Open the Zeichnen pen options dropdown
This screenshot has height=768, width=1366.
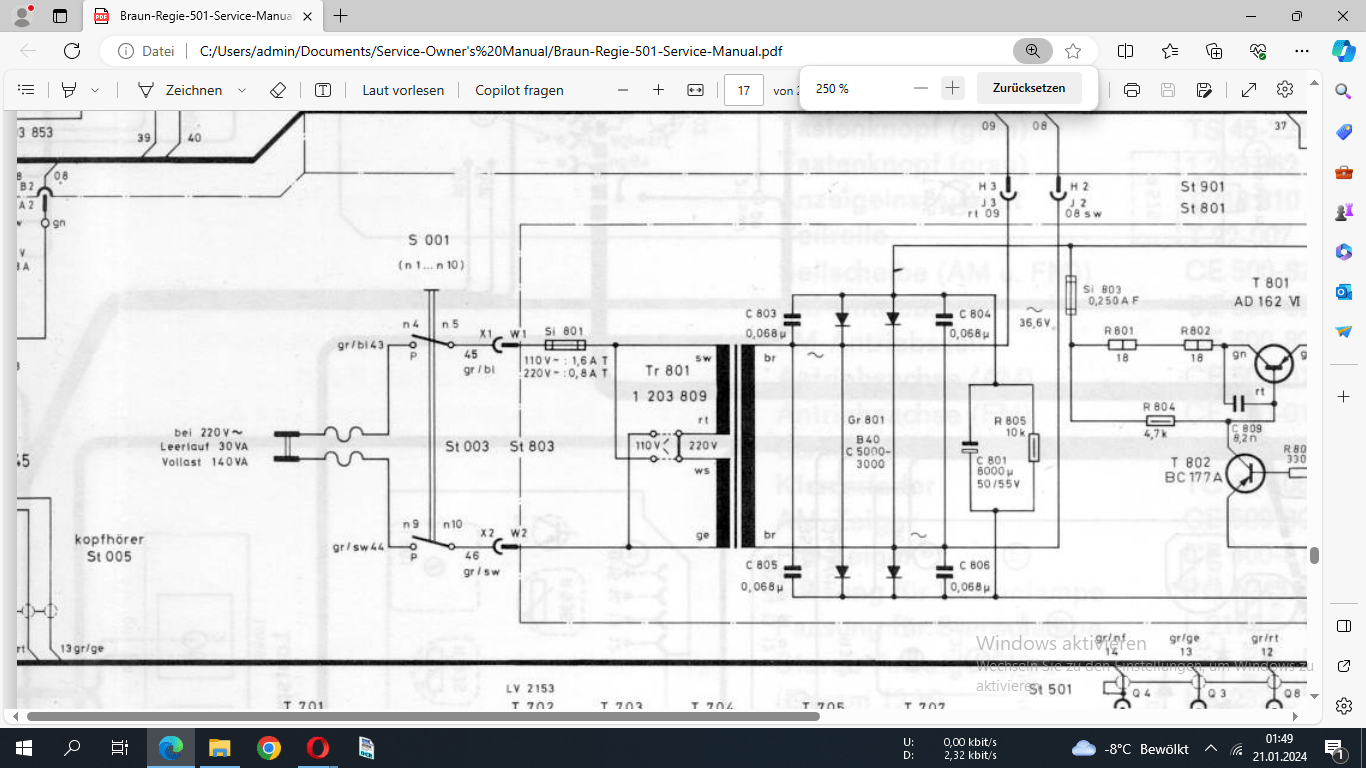[242, 90]
